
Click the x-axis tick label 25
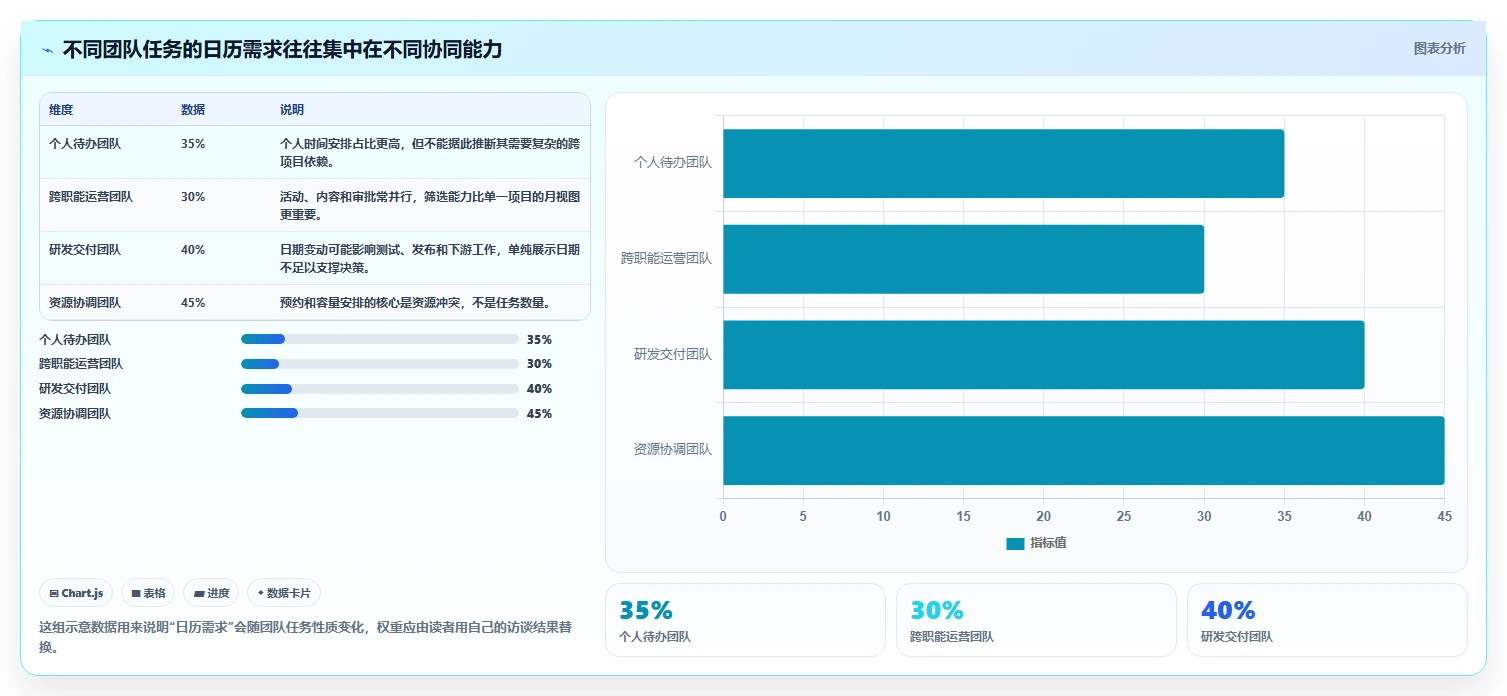coord(1124,516)
